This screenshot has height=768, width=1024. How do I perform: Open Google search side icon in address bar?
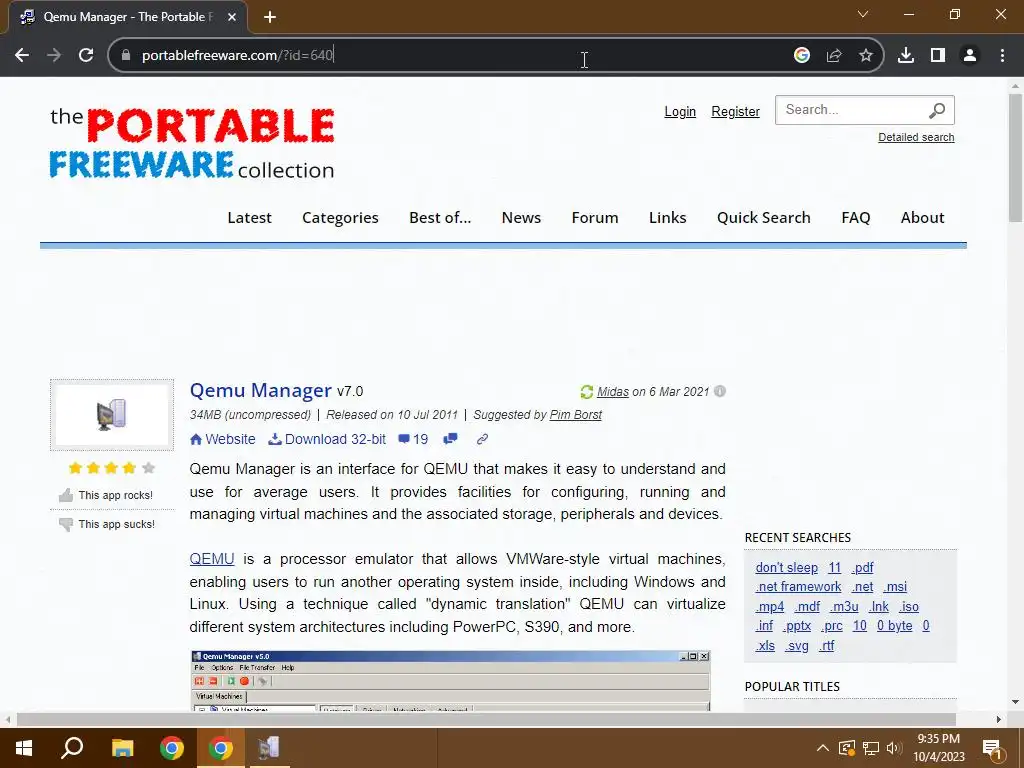point(801,56)
